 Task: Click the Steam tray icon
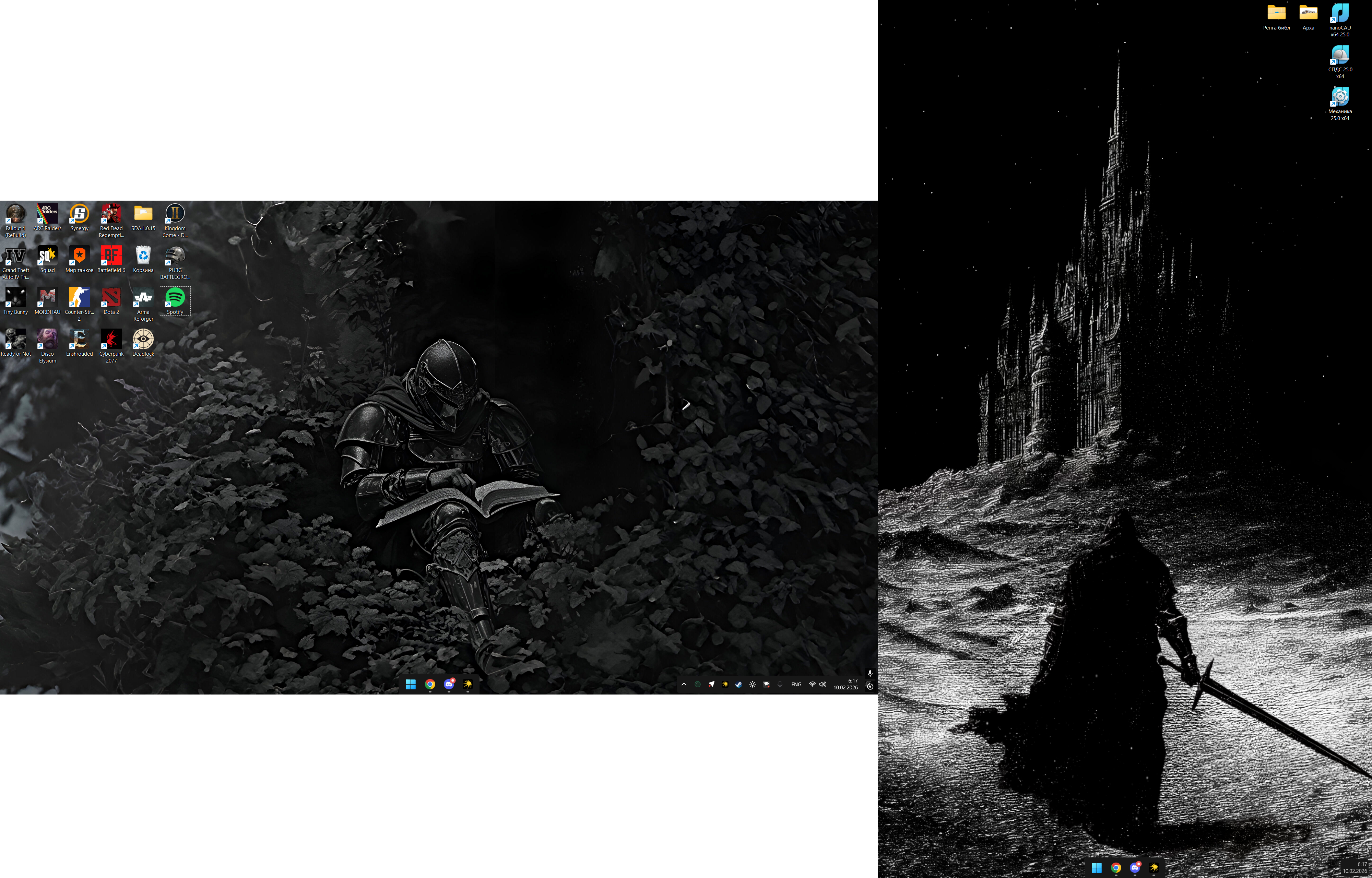[x=739, y=684]
